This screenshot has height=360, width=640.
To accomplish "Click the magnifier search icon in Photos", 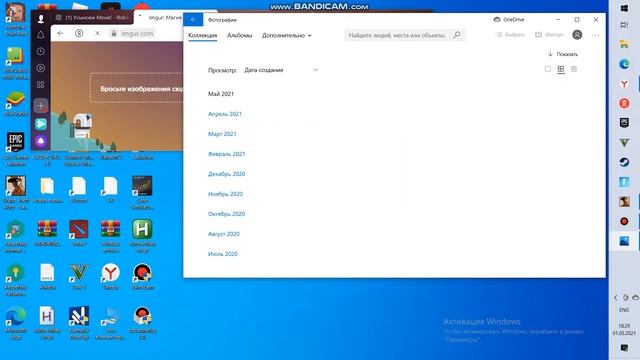I will click(x=457, y=35).
